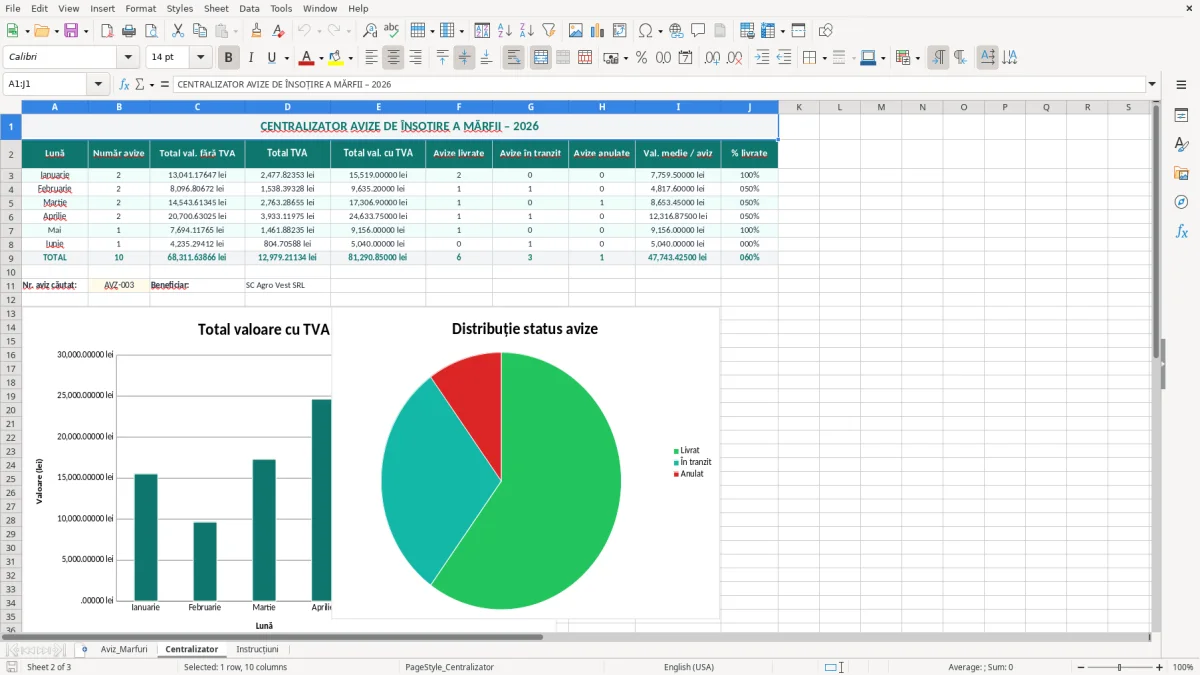Apply the yellow highlight color swatch
Viewport: 1200px width, 675px height.
337,58
